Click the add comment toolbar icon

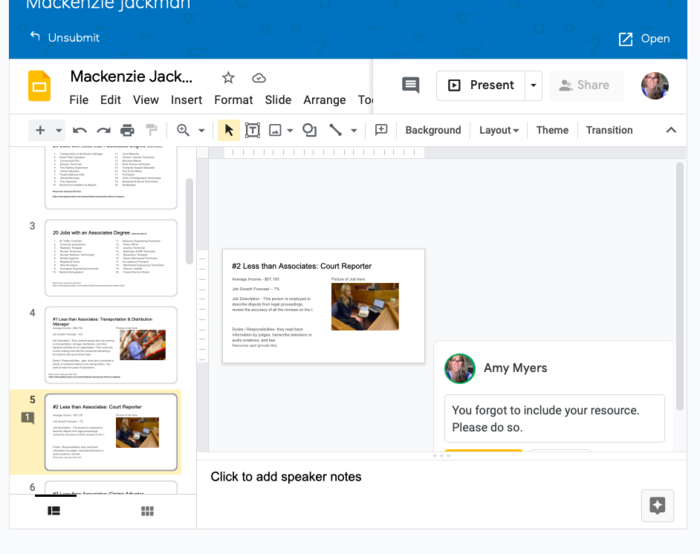tap(381, 130)
